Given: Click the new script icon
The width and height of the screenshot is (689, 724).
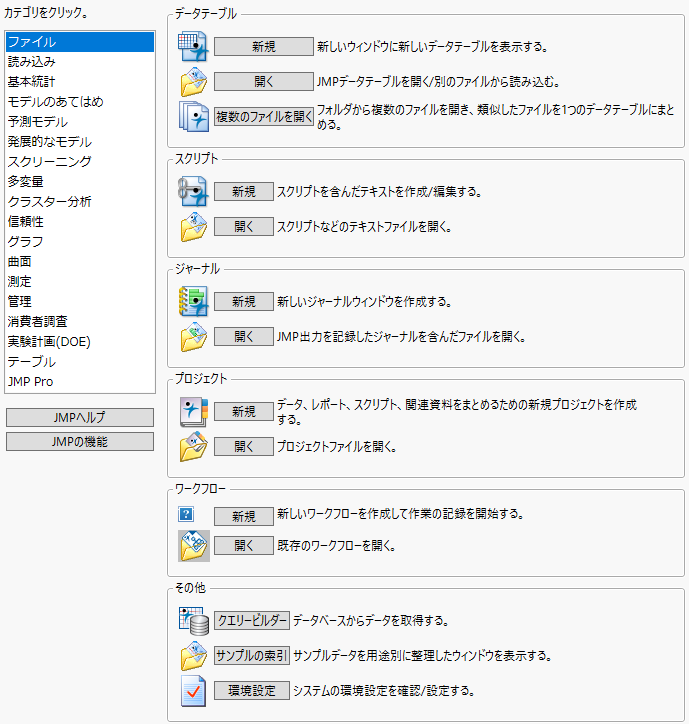Looking at the screenshot, I should point(193,191).
